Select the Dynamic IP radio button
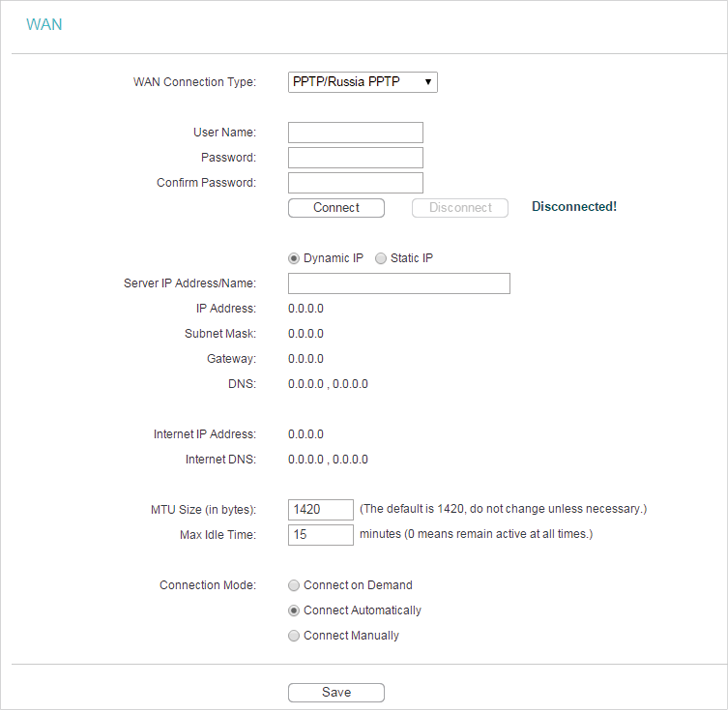This screenshot has height=710, width=728. point(294,258)
